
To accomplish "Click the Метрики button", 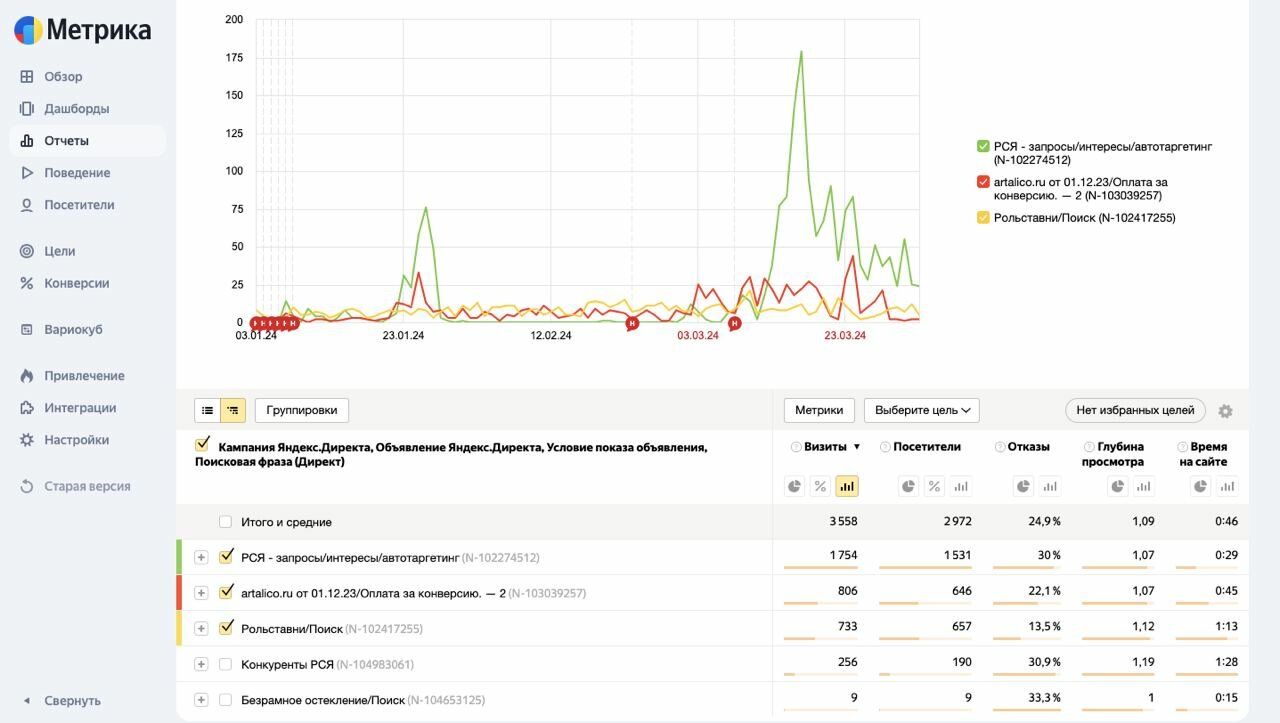I will point(819,410).
